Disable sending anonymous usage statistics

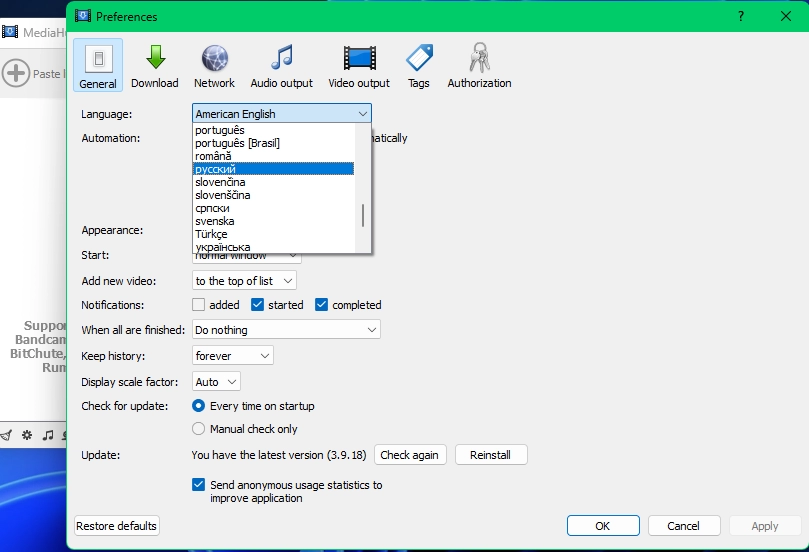199,485
